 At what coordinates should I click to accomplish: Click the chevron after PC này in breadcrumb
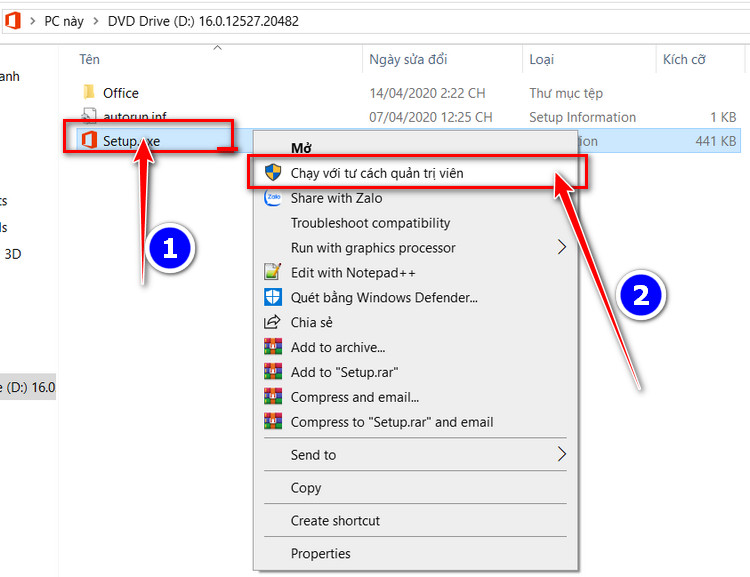coord(96,21)
